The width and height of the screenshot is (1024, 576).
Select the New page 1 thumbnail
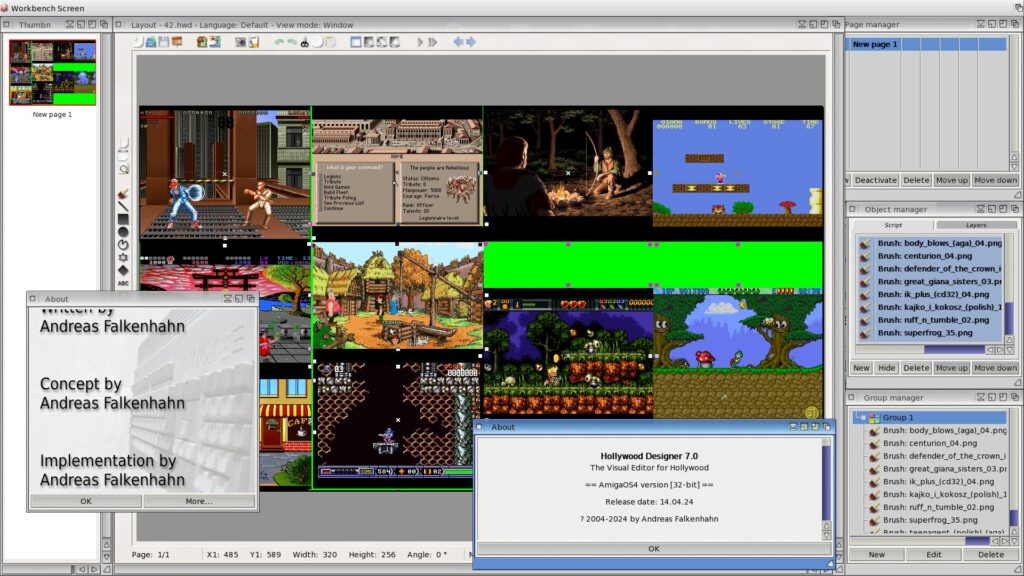[52, 72]
